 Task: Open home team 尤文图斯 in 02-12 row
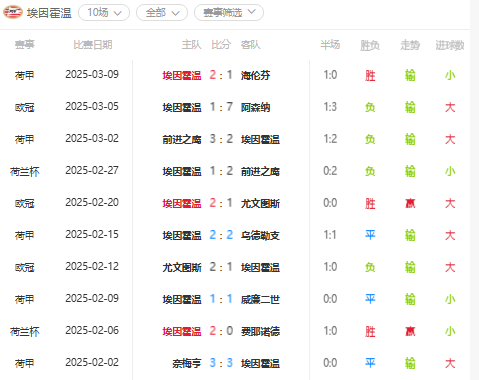point(182,267)
